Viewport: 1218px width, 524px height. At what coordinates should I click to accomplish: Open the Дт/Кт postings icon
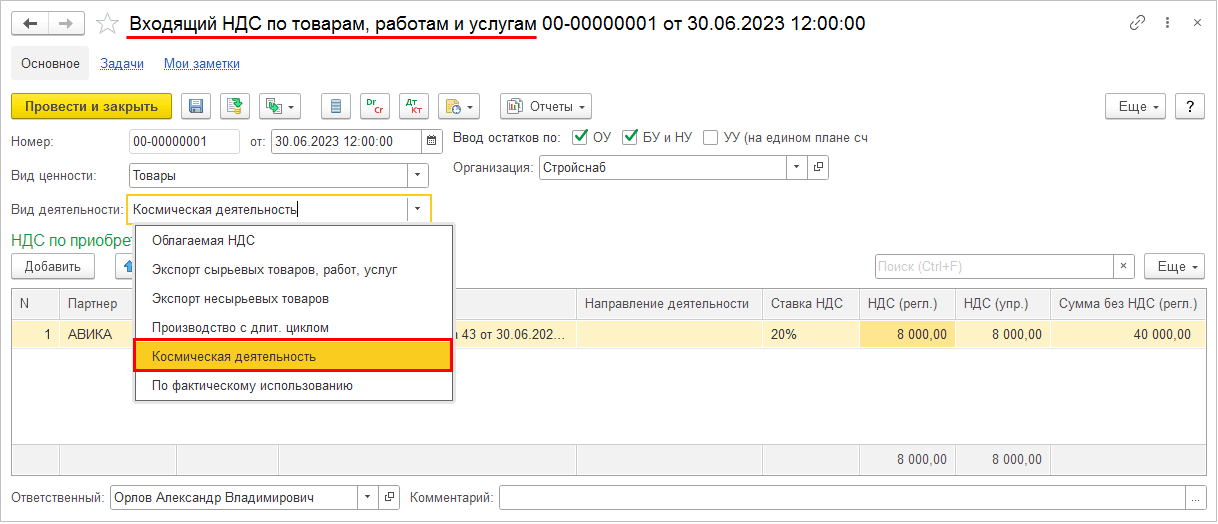[x=413, y=106]
